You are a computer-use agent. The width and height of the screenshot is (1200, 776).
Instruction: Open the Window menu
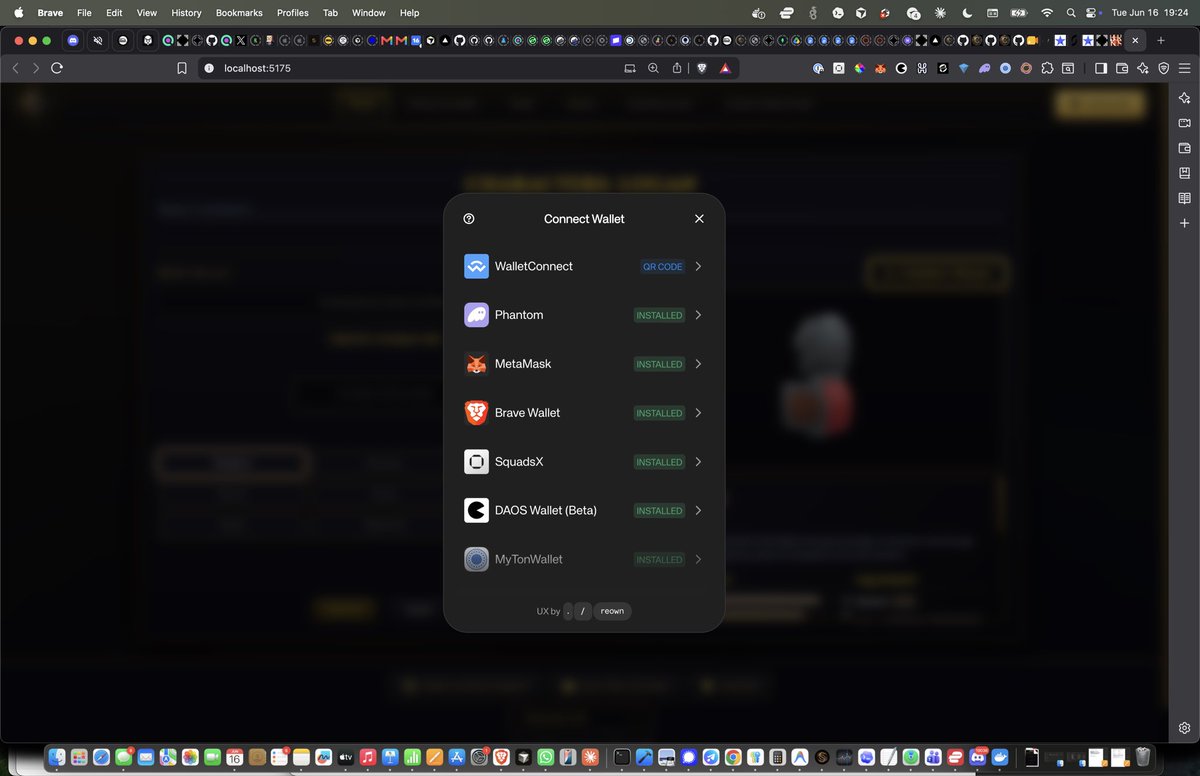point(369,13)
